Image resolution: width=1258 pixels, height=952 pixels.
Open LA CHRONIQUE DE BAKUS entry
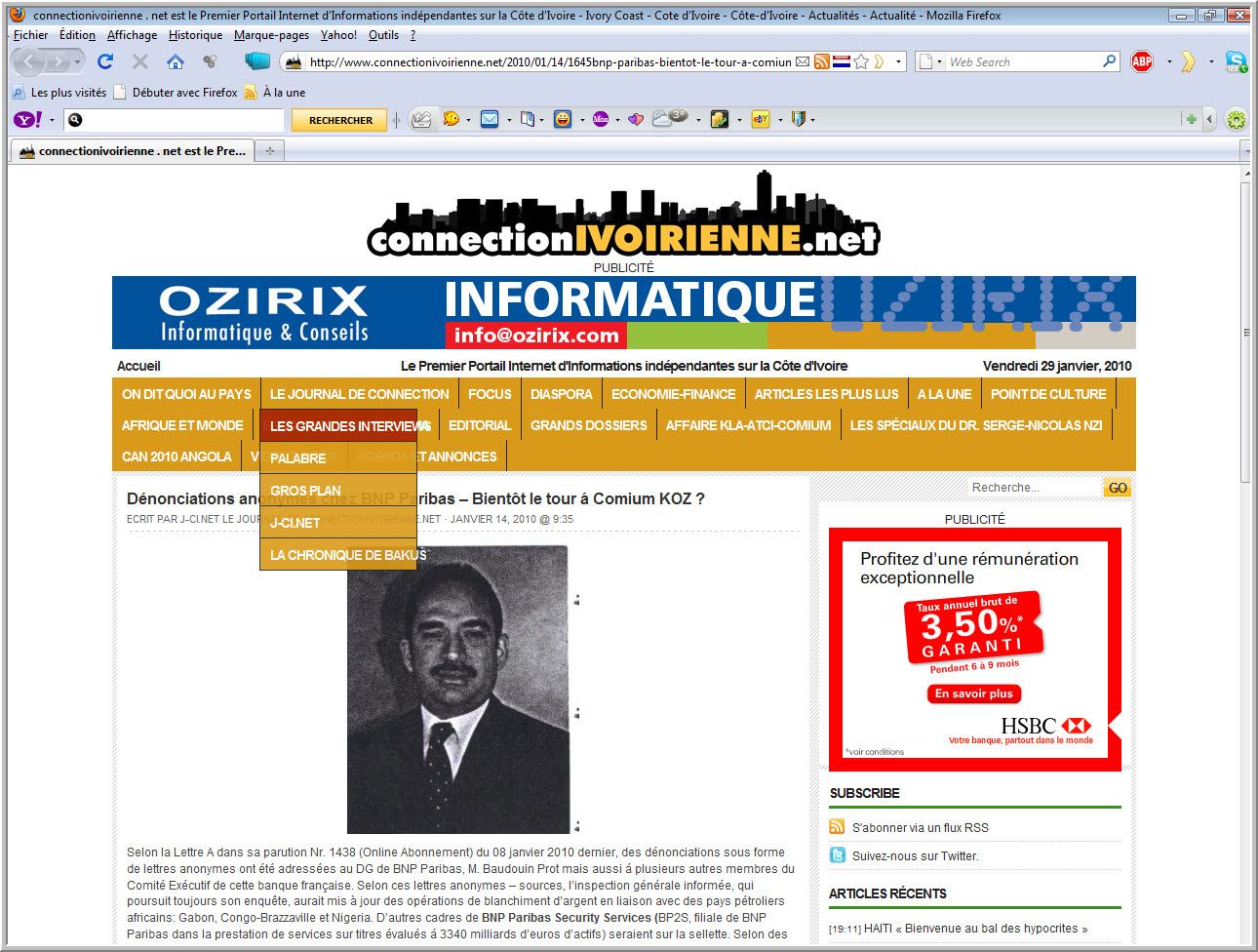[x=338, y=554]
